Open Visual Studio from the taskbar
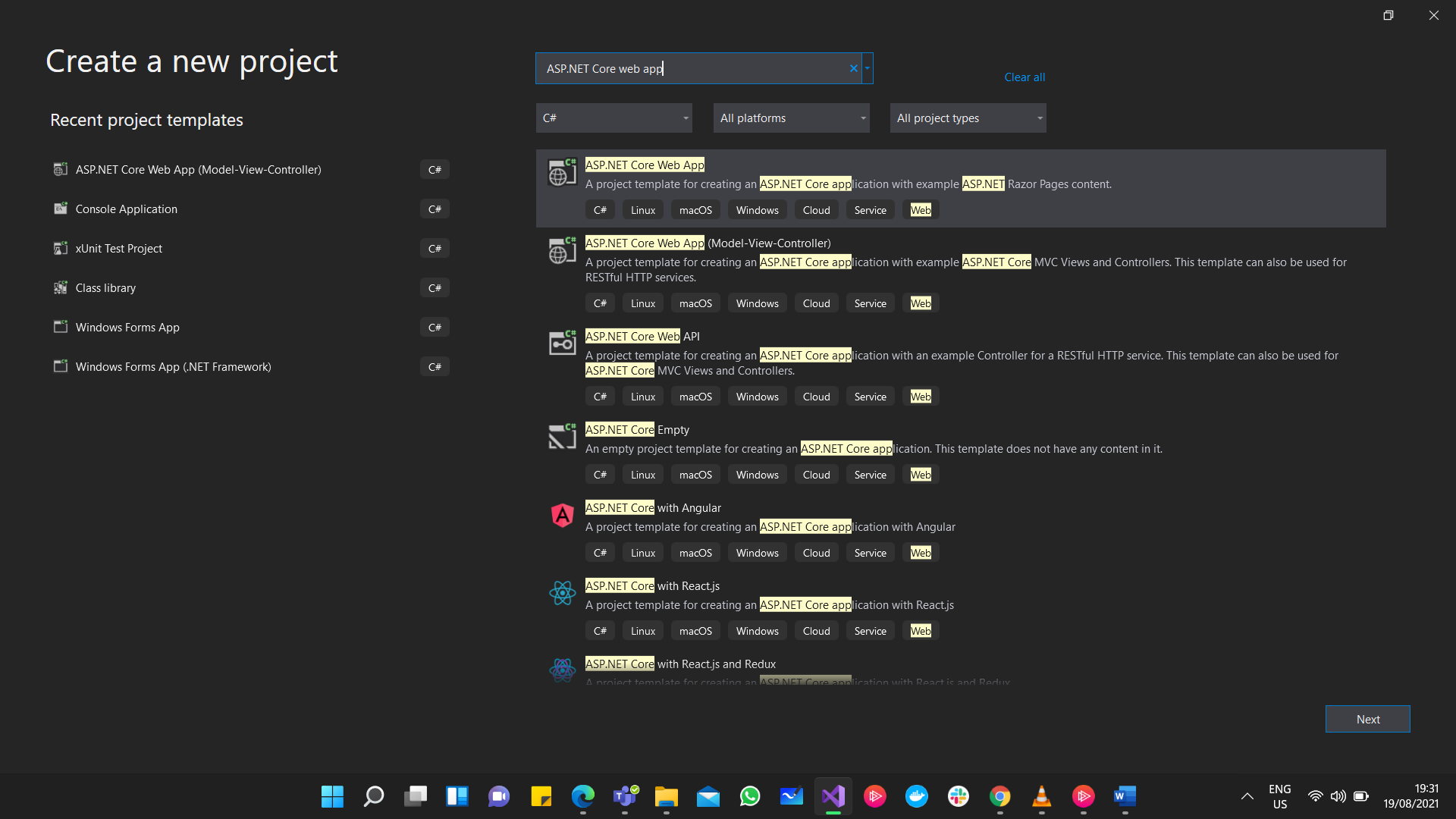The image size is (1456, 819). 833,796
